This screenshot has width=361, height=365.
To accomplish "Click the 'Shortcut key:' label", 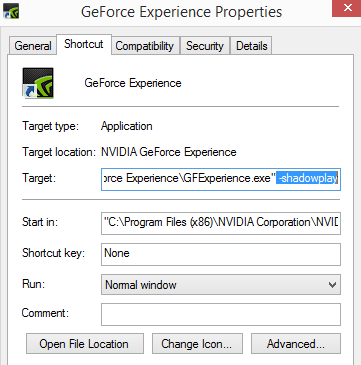I will (53, 253).
